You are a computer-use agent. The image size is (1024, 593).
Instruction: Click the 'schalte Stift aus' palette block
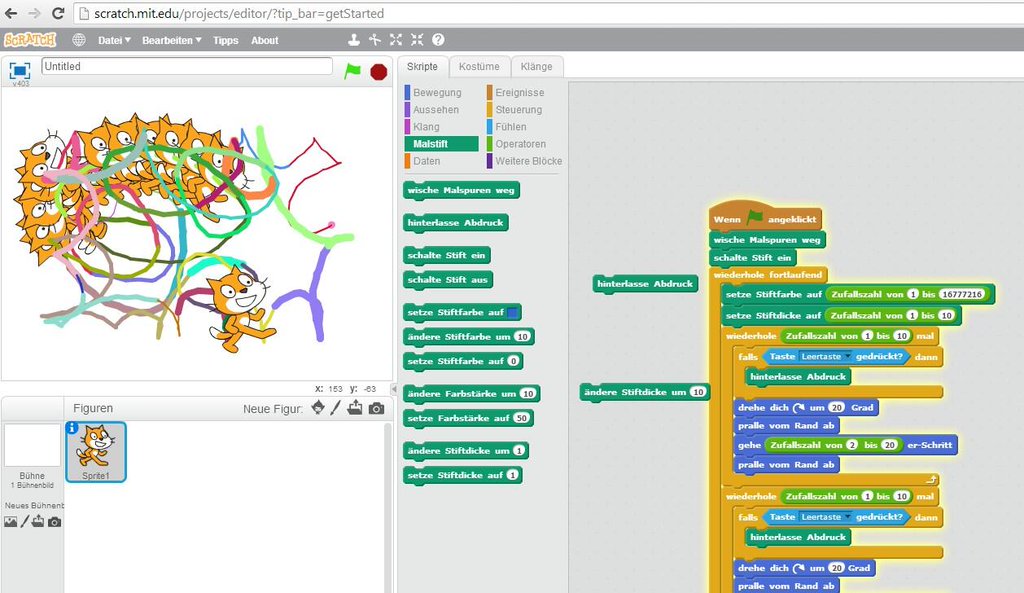(447, 280)
